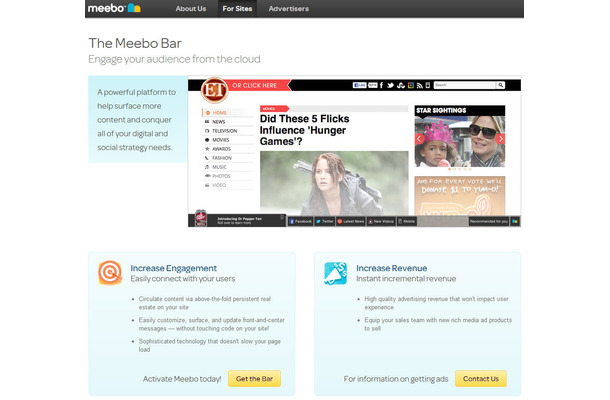The image size is (610, 400).
Task: Click the red OR CLICK HERE banner
Action: click(x=259, y=85)
